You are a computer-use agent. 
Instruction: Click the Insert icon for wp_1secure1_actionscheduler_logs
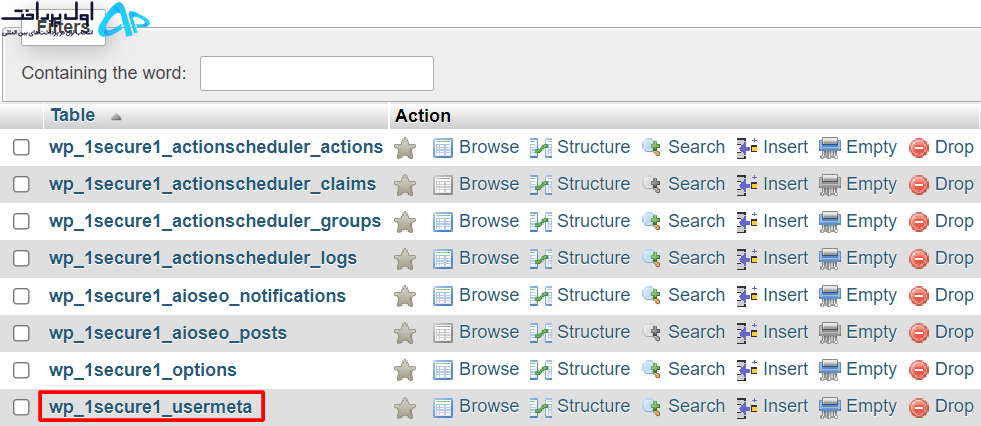click(x=747, y=259)
